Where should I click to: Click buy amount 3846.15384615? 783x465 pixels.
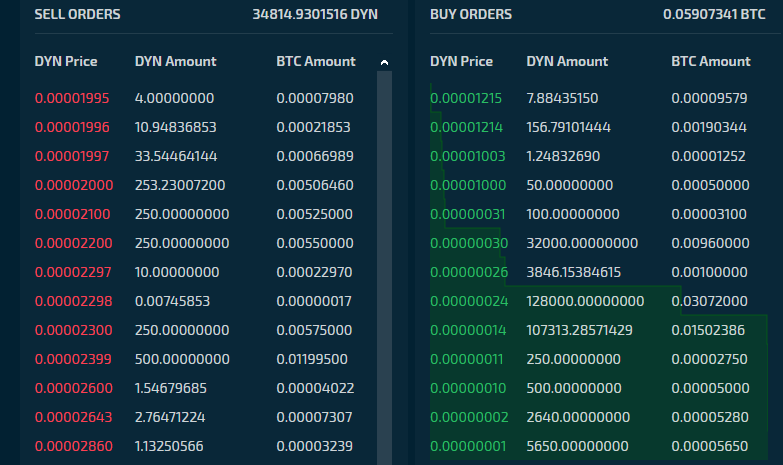(574, 272)
